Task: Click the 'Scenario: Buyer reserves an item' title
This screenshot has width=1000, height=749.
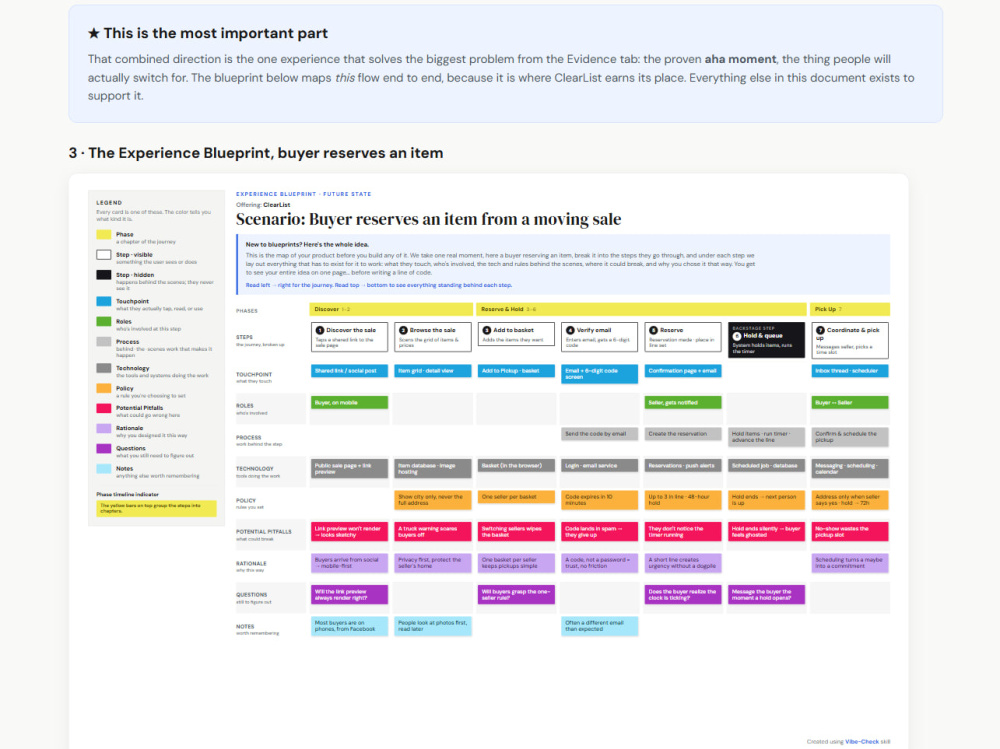Action: [x=428, y=219]
